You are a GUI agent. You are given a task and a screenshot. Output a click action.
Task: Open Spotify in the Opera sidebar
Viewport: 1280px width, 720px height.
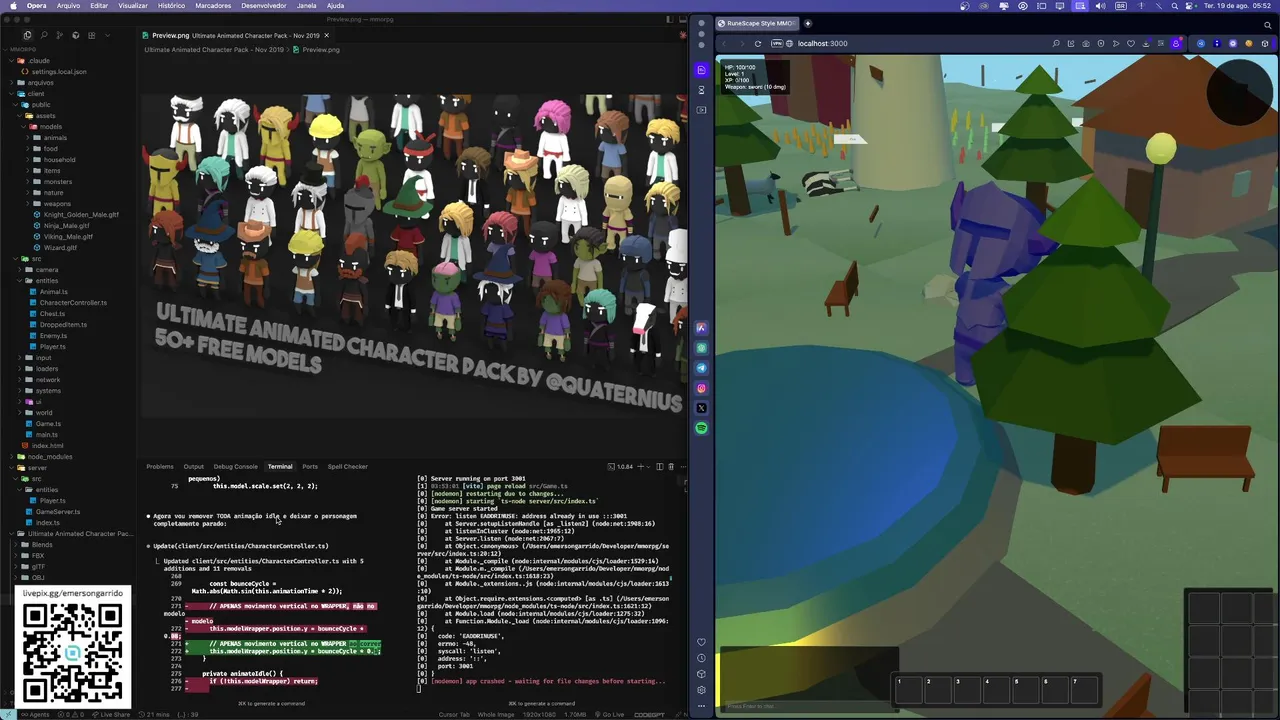coord(701,428)
